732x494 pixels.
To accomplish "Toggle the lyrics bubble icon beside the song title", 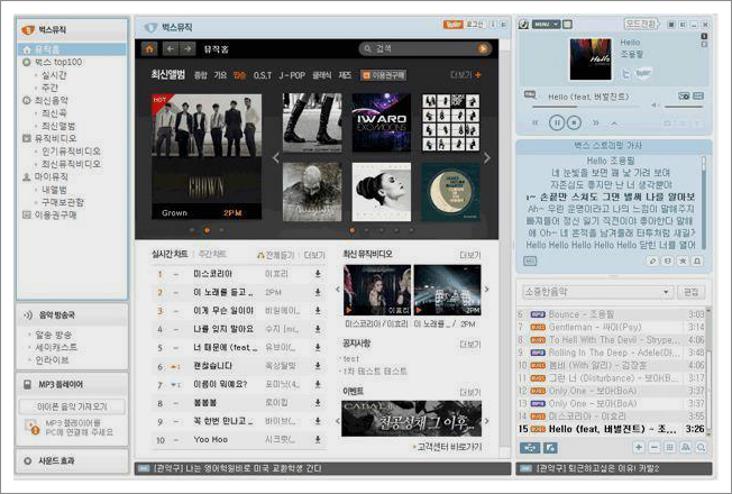I will (530, 95).
